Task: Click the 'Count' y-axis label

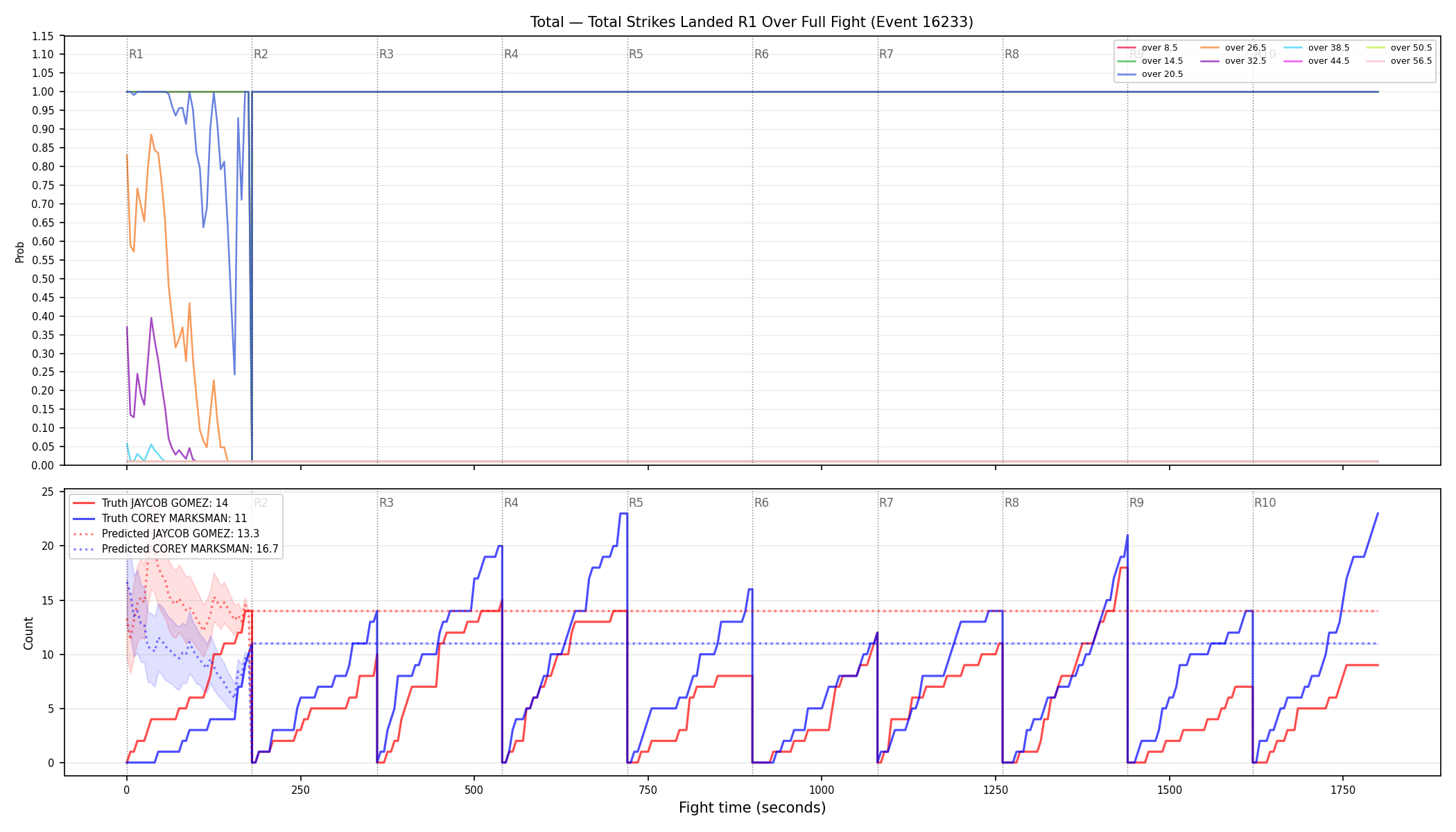Action: [28, 633]
